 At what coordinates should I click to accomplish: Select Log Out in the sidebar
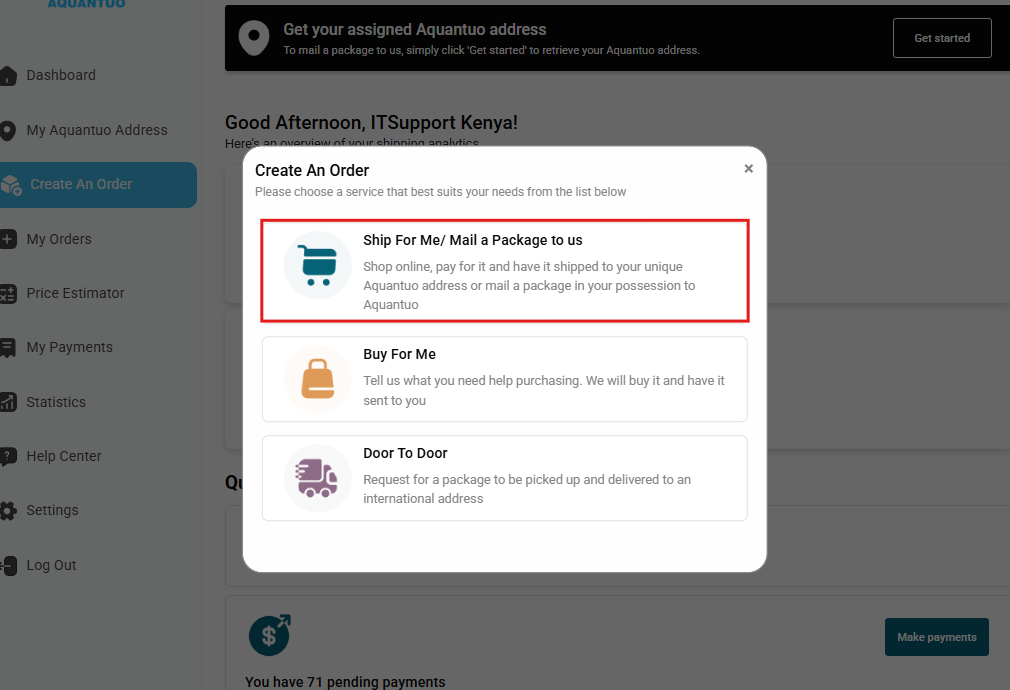(51, 565)
